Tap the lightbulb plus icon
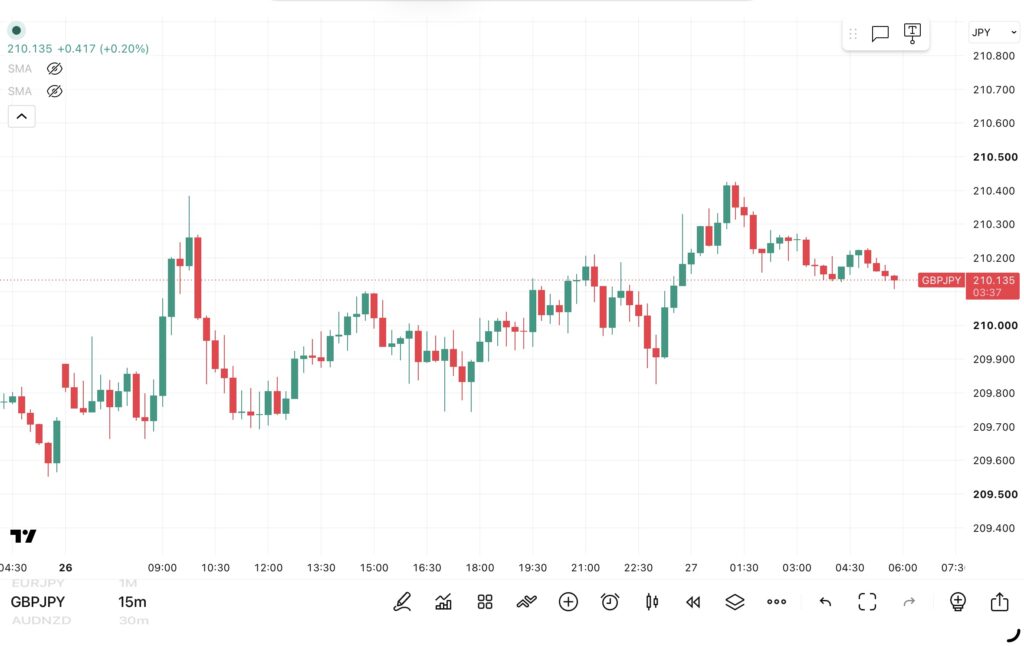 tap(957, 602)
